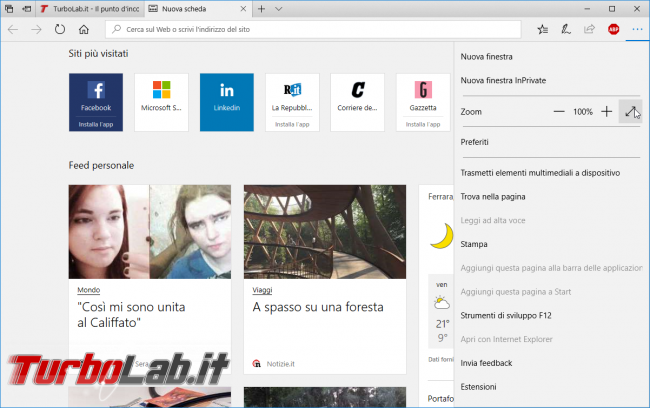Set these tabs aside icon
The width and height of the screenshot is (650, 408).
coord(27,9)
